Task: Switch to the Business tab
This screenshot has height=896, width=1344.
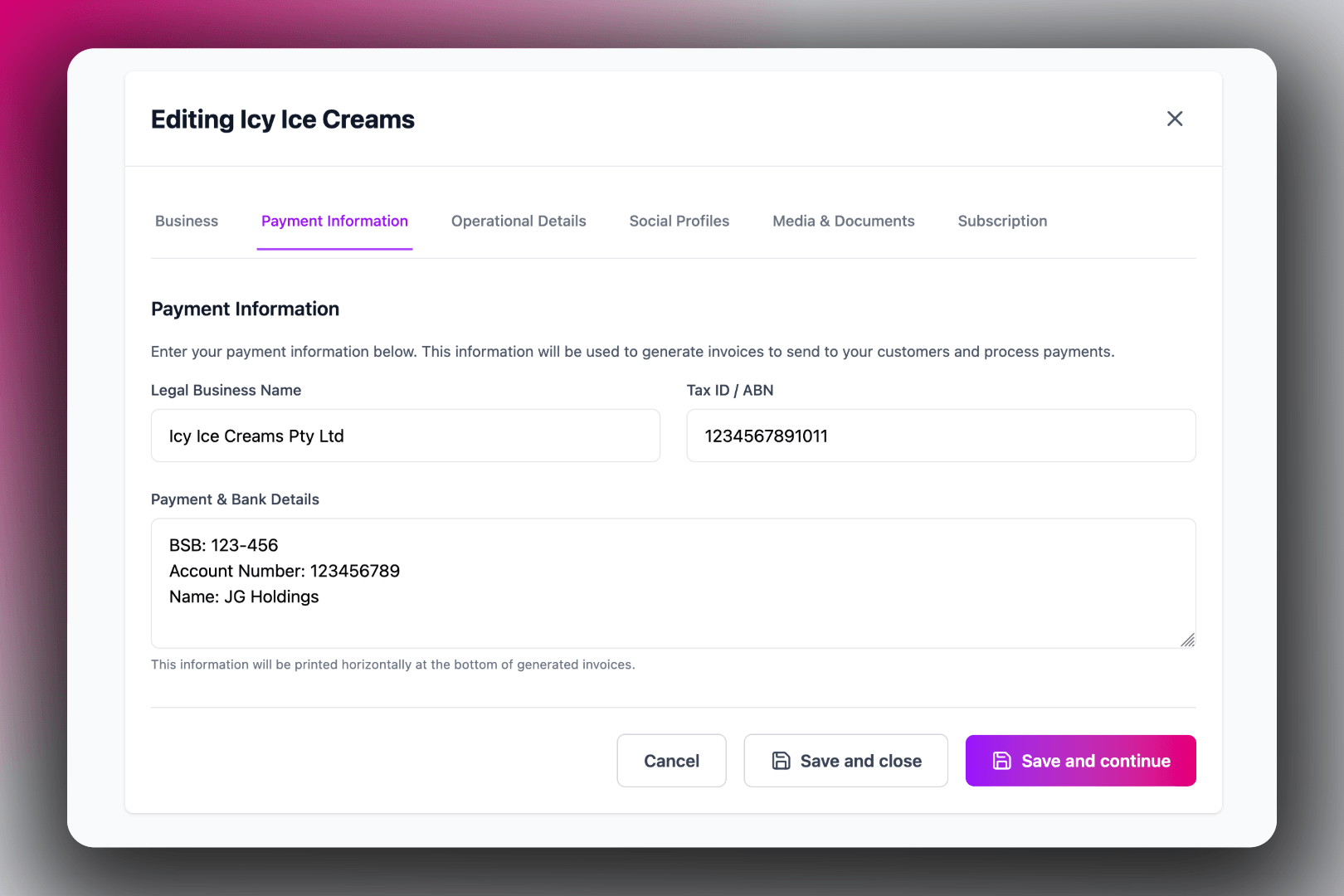Action: tap(186, 221)
